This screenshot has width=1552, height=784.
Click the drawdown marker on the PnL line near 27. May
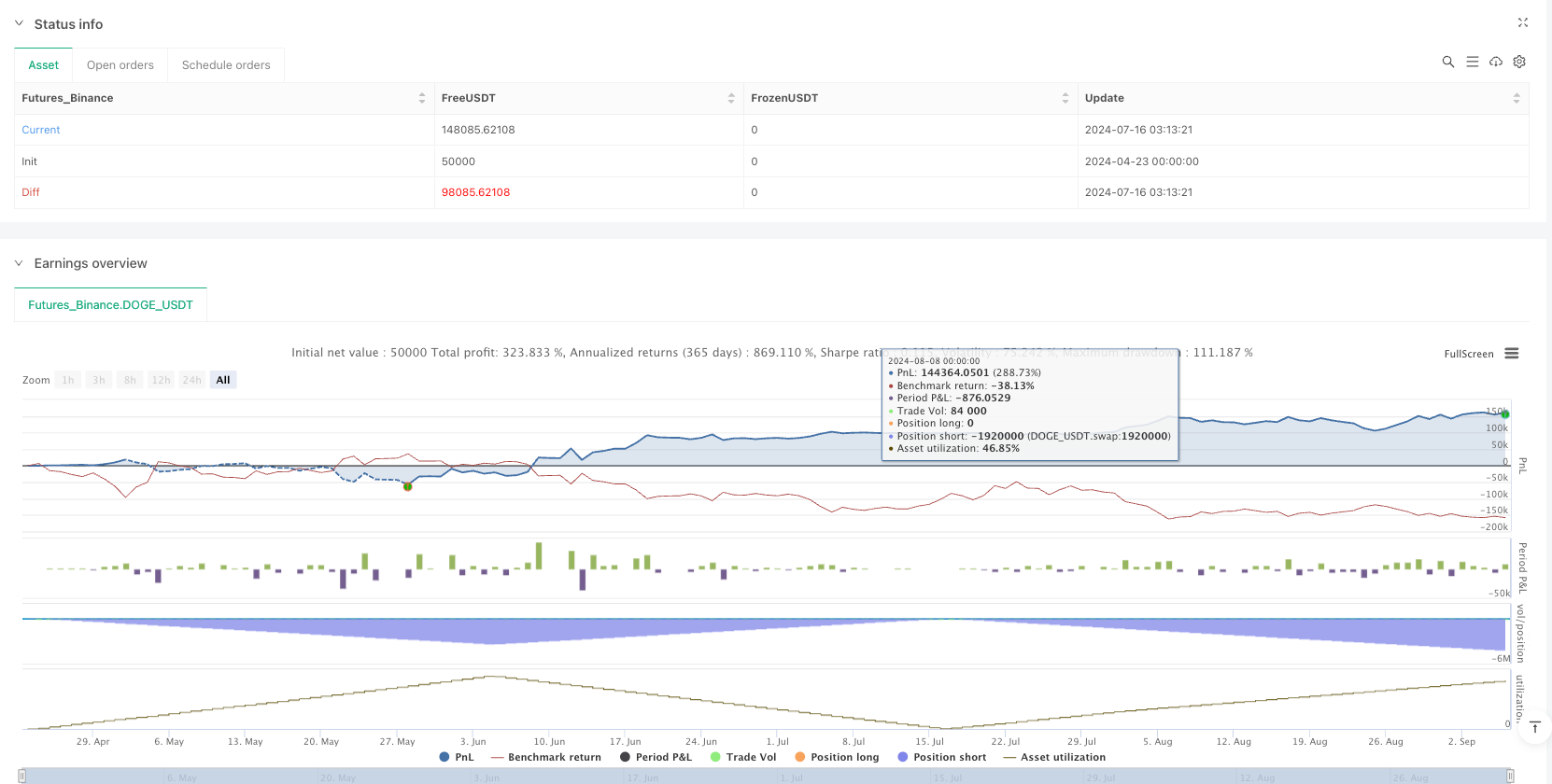click(407, 486)
